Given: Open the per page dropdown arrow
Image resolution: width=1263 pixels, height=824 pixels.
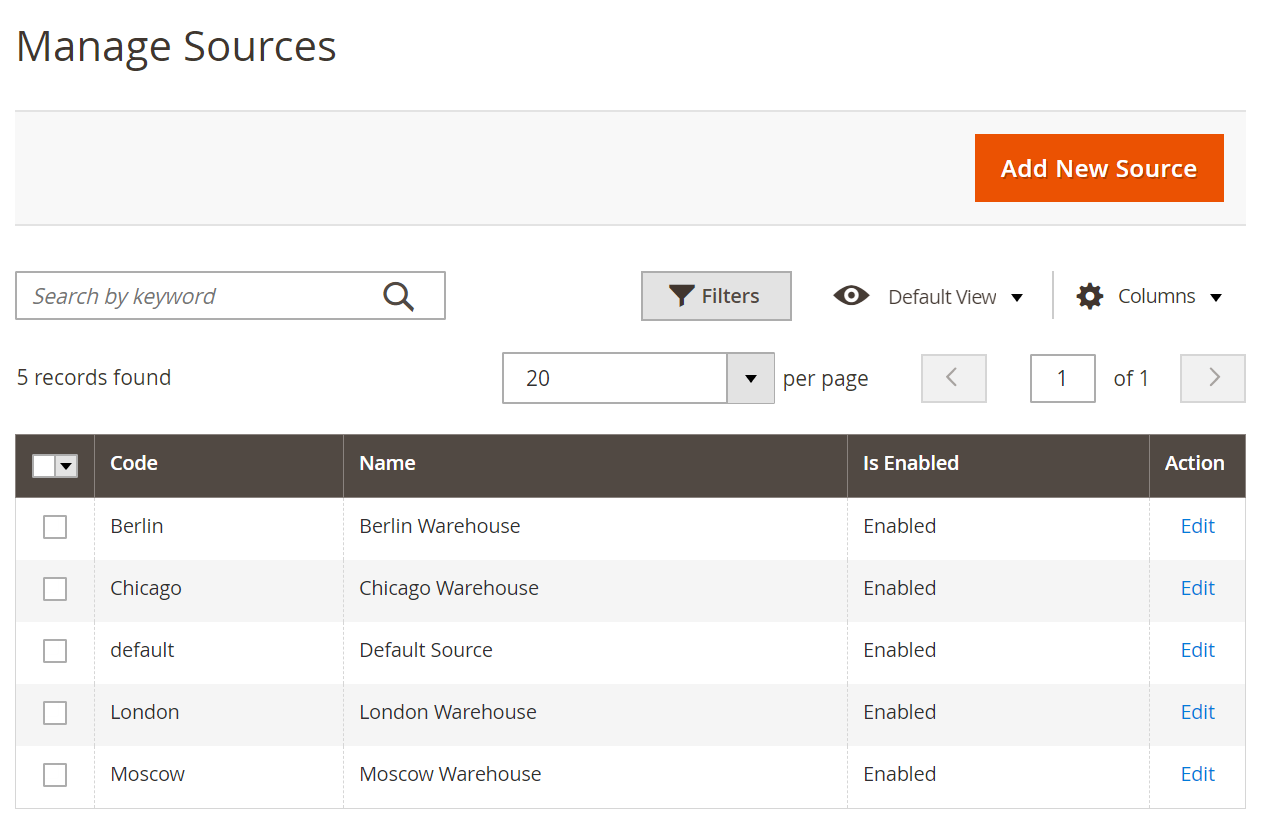Looking at the screenshot, I should (750, 378).
